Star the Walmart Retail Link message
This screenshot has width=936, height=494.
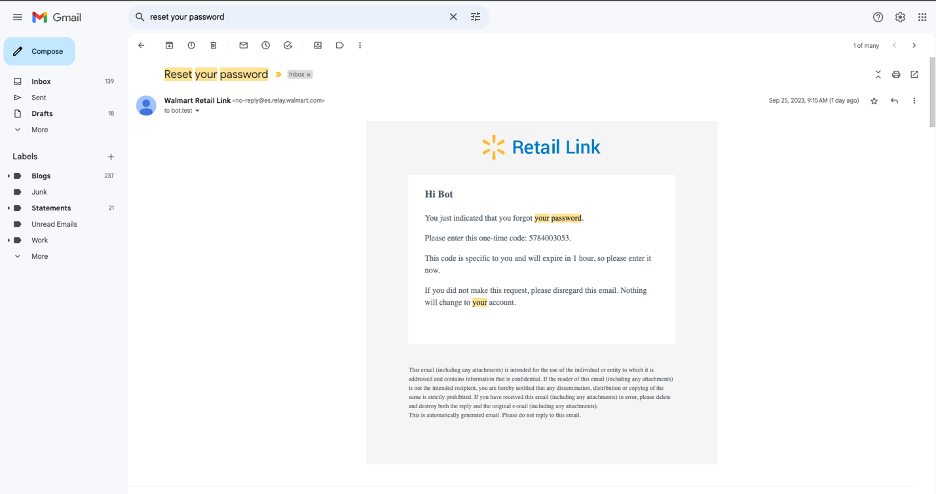point(874,101)
